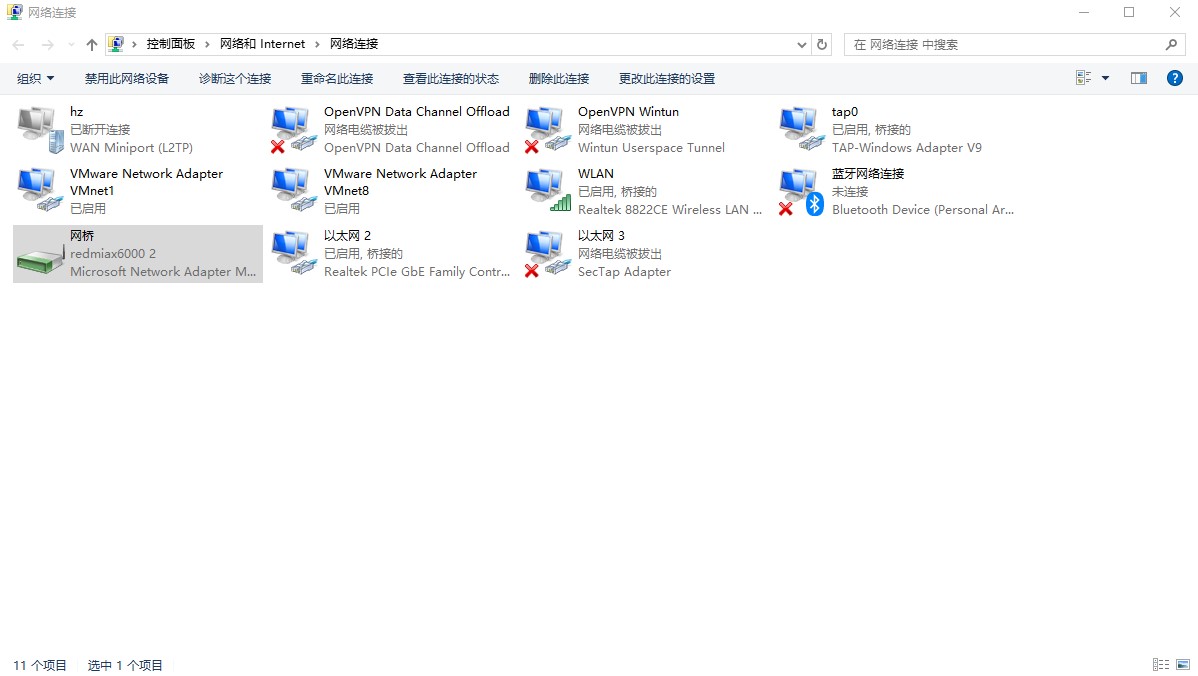Click 控制面板 in the breadcrumb path

pyautogui.click(x=170, y=44)
